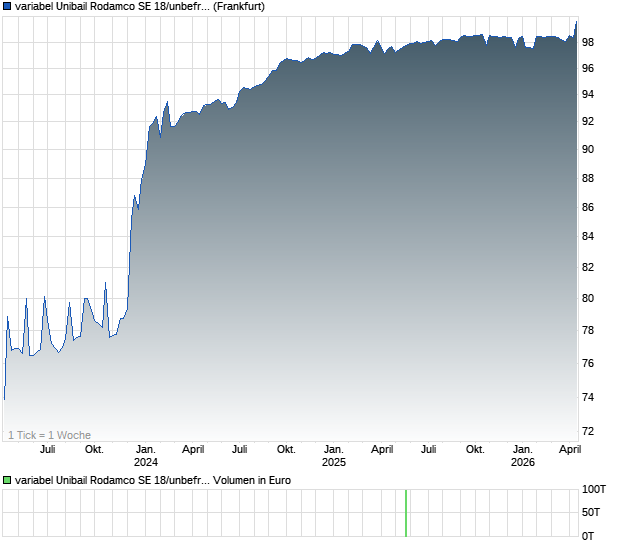Screen dimensions: 620x546
Task: Click the '1 Tick = 1 Woche' label
Action: (49, 435)
